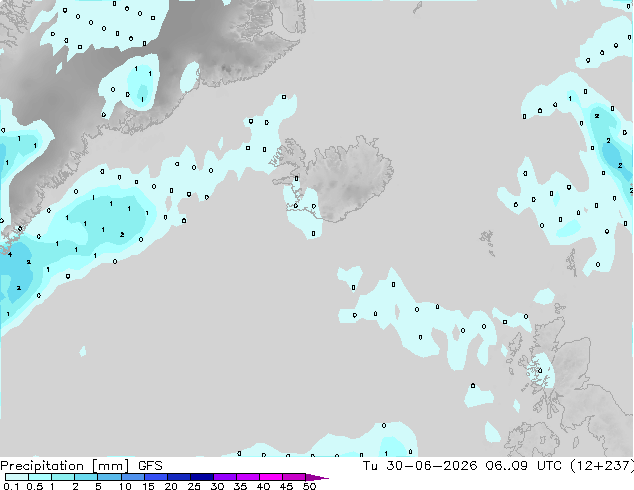Screen dimensions: 634x490
Task: Click the 15–20 mm legend color
Action: (155, 477)
